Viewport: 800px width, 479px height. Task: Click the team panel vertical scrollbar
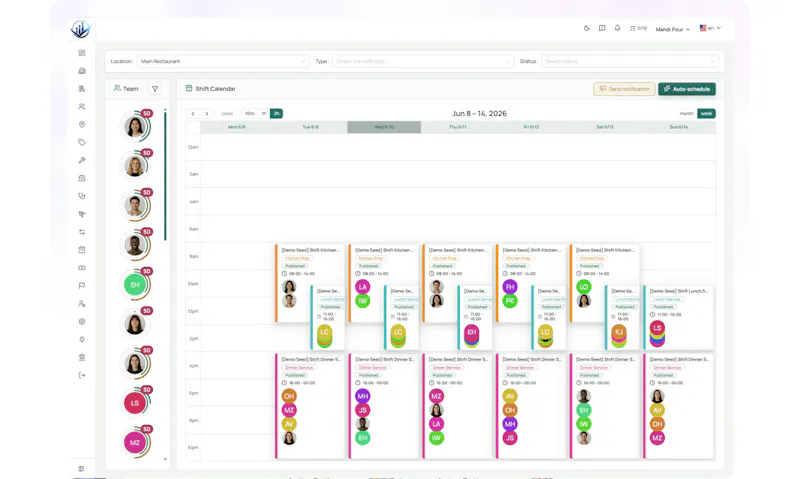point(165,176)
